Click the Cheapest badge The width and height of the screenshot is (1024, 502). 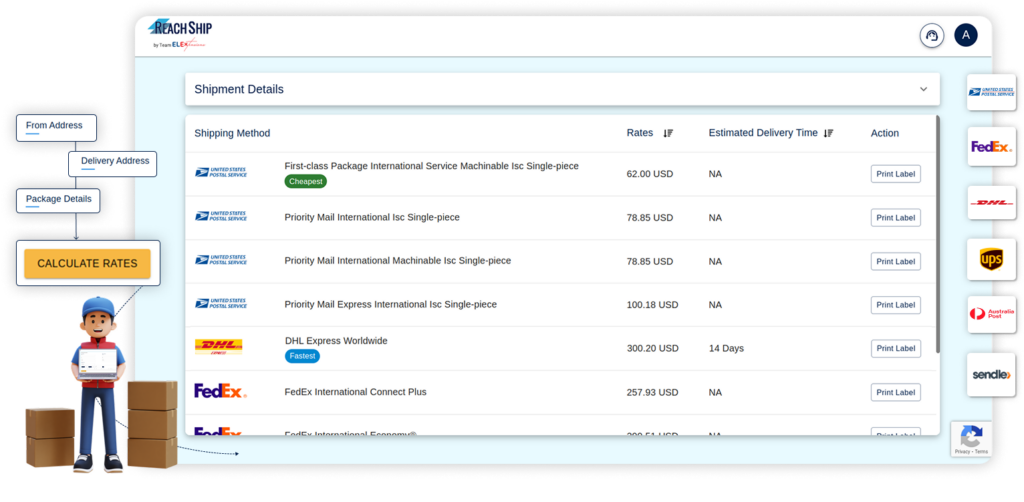306,181
